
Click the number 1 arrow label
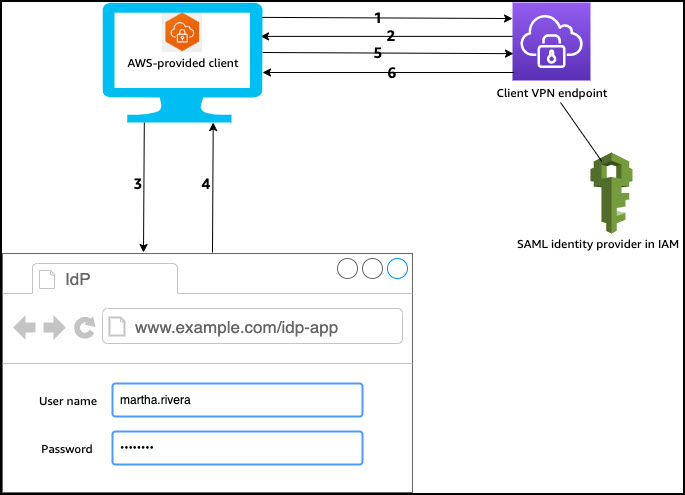pyautogui.click(x=377, y=18)
